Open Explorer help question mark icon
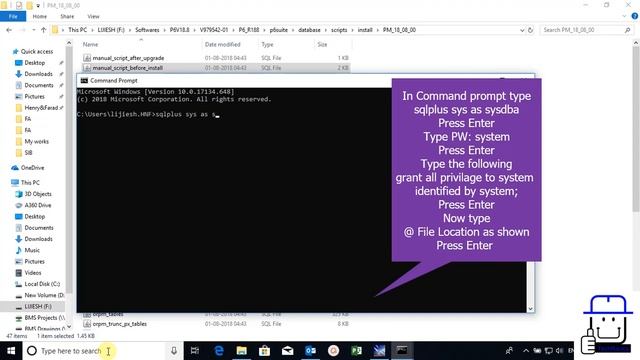Screen dimensions: 640x360 634,16
